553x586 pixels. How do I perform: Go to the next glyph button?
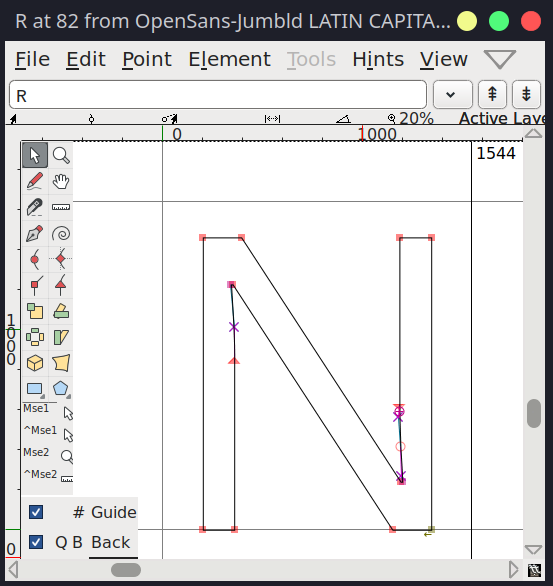(526, 95)
